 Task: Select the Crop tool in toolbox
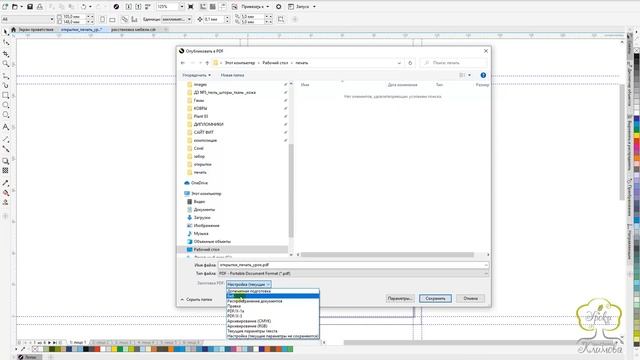5,53
